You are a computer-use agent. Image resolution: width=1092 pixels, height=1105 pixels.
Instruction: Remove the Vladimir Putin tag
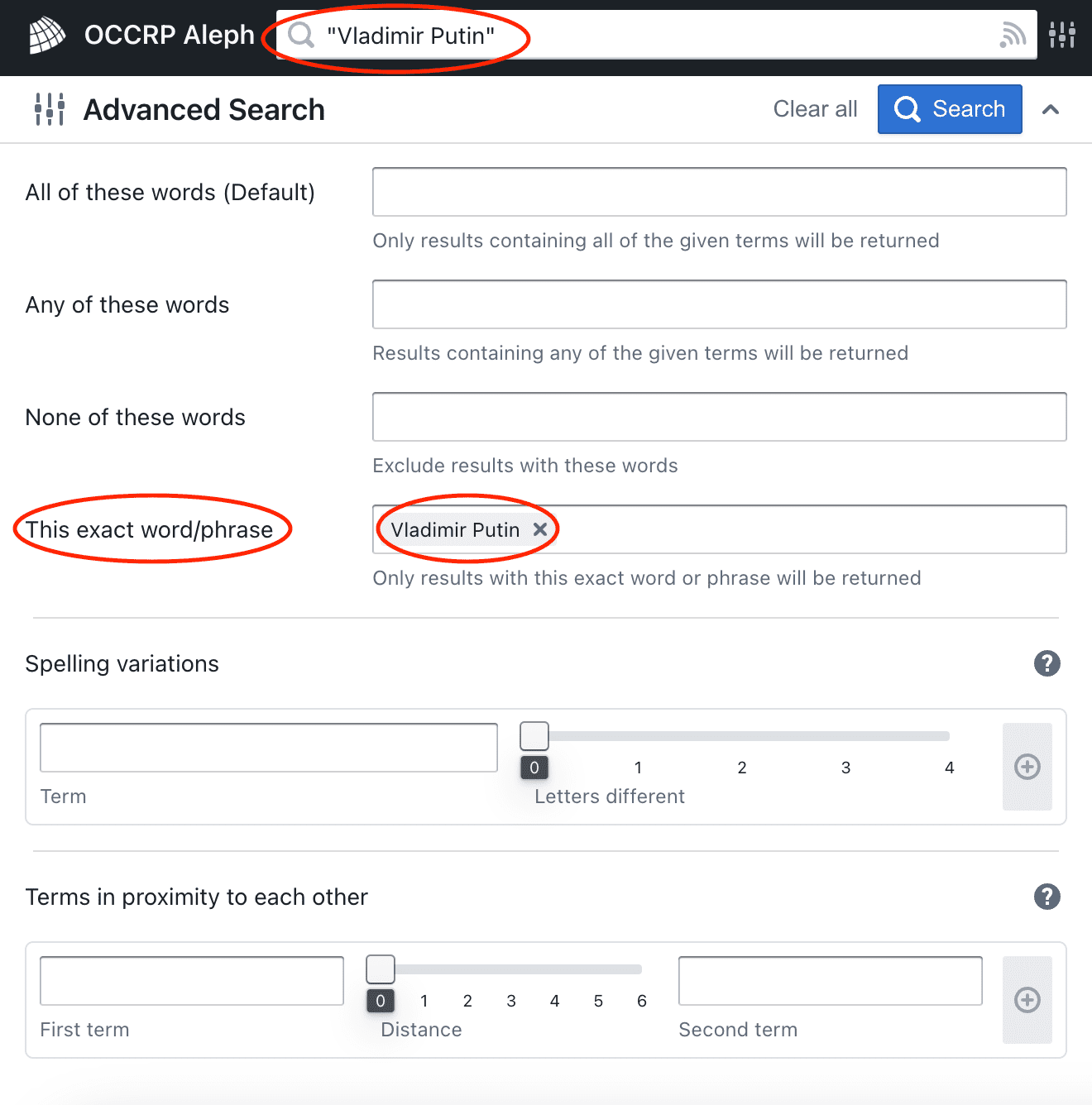point(540,529)
